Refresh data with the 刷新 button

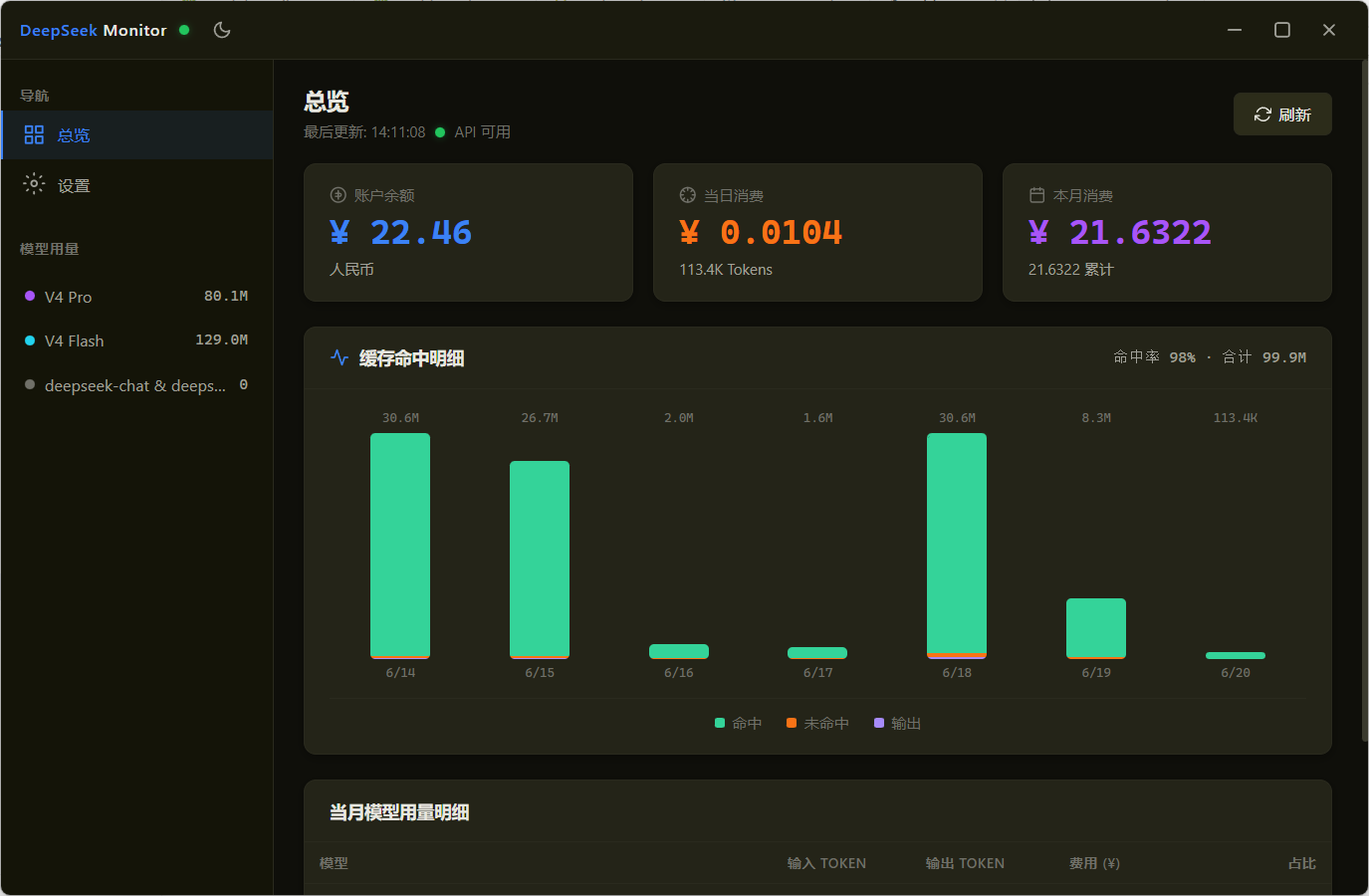coord(1282,114)
